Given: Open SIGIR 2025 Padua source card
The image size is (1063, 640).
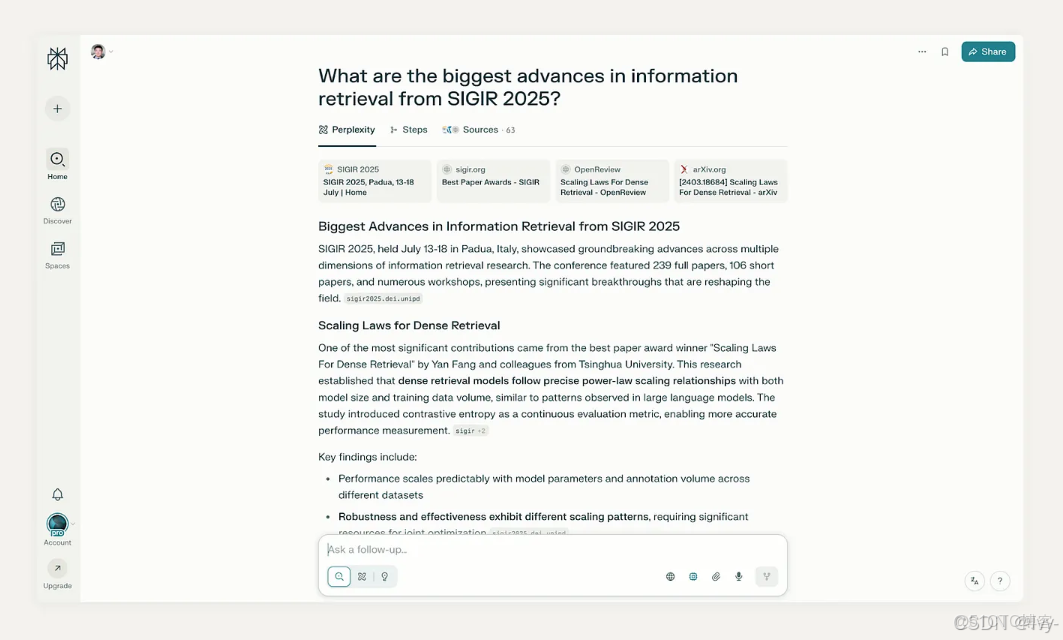Looking at the screenshot, I should [375, 181].
